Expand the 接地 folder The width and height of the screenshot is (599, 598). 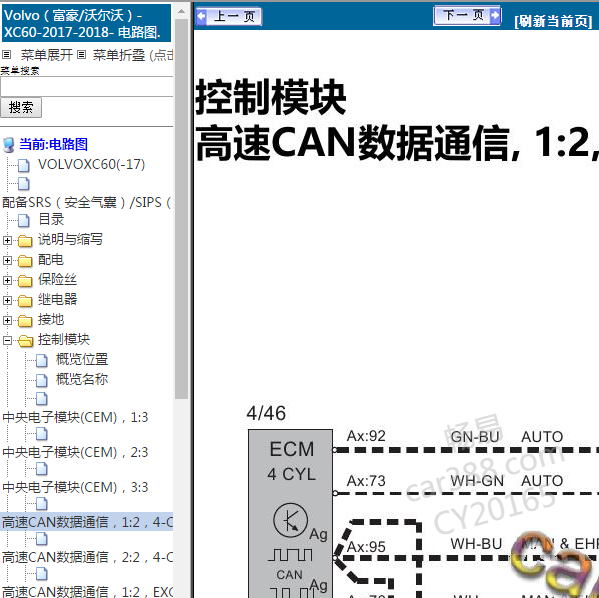pos(7,320)
